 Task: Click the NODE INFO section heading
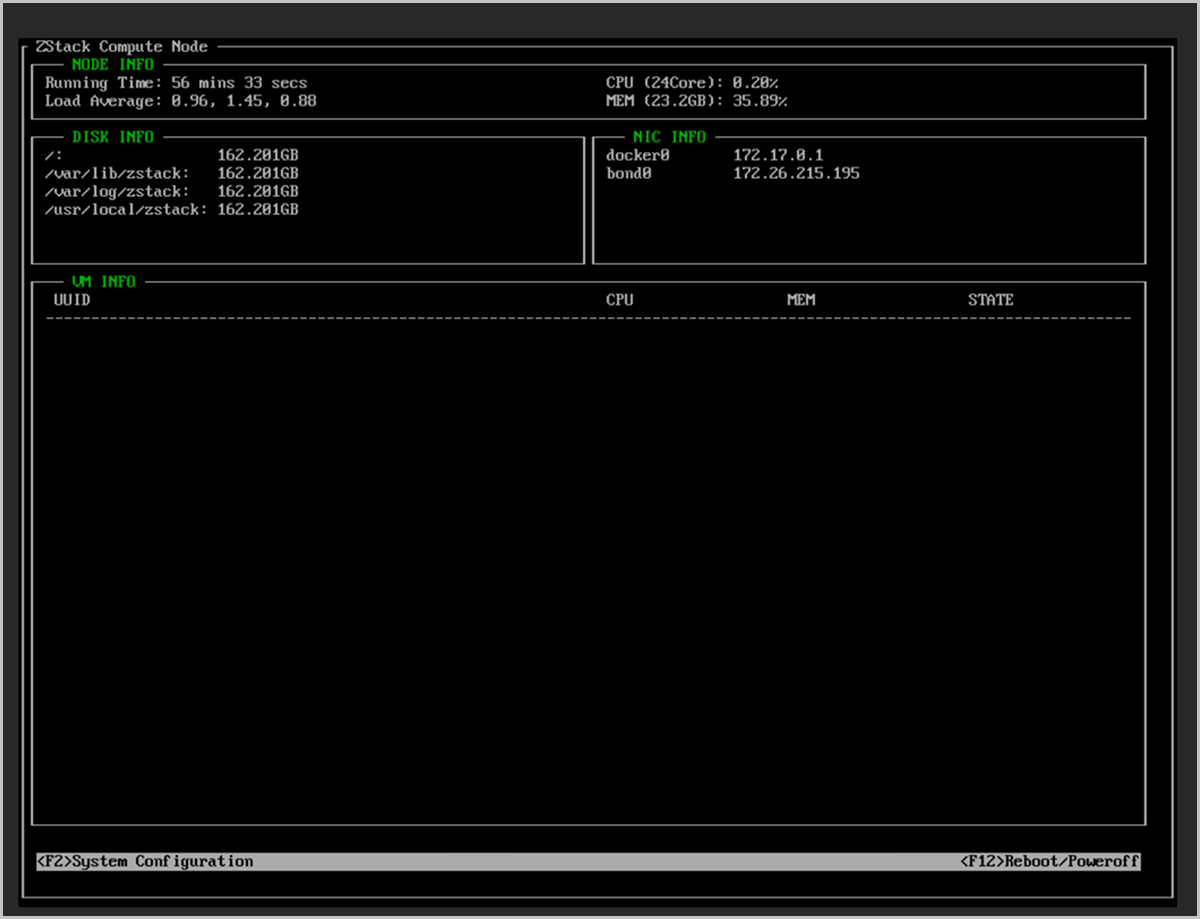[x=113, y=65]
